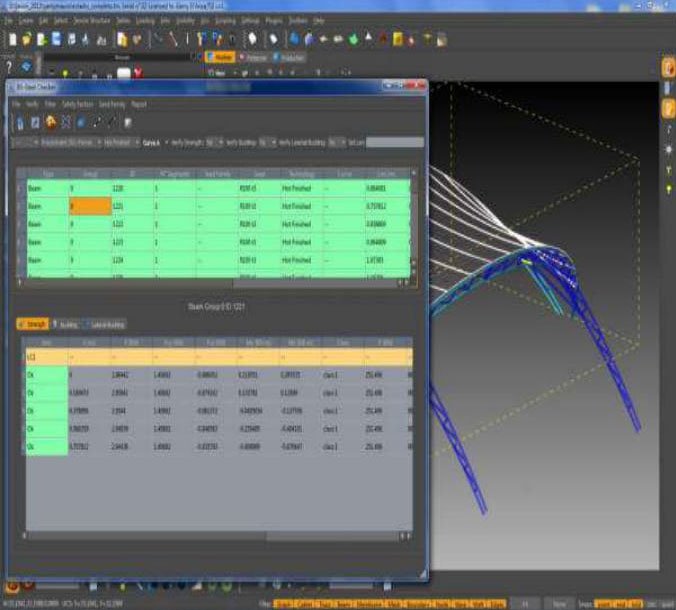Open the Verify Lateral Buckling dropdown

335,143
